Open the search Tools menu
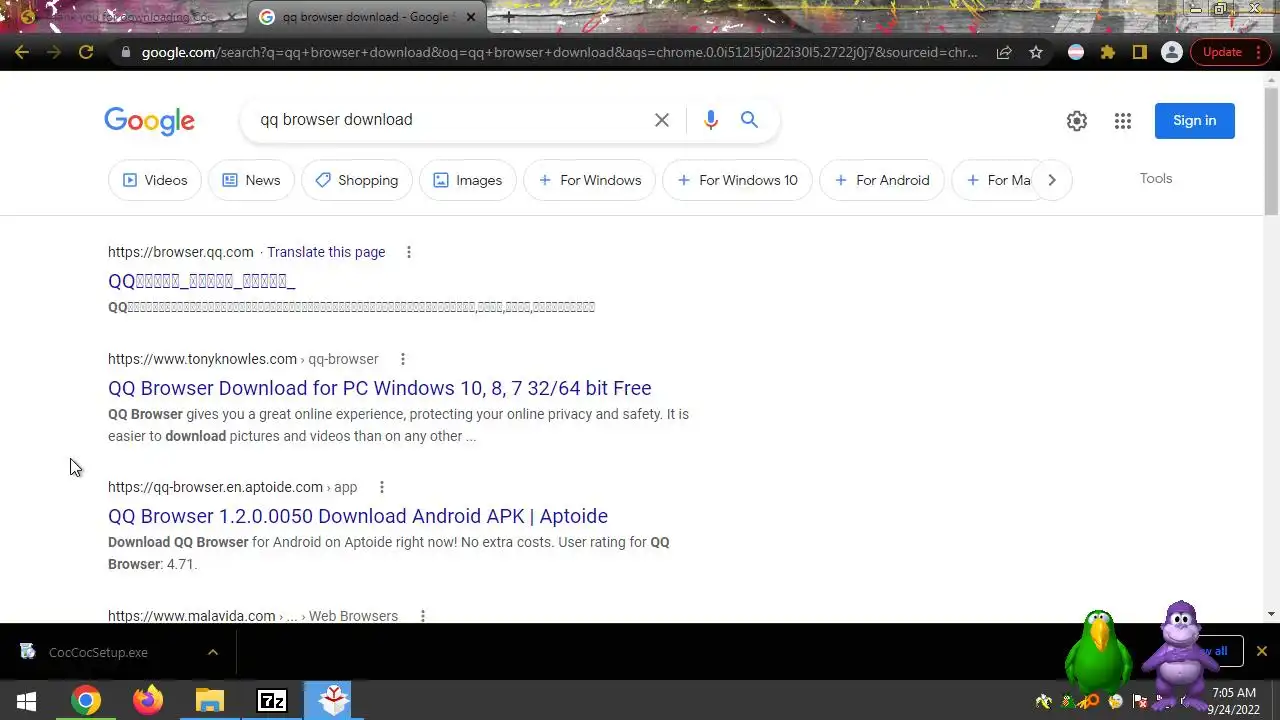This screenshot has height=720, width=1280. [1156, 179]
